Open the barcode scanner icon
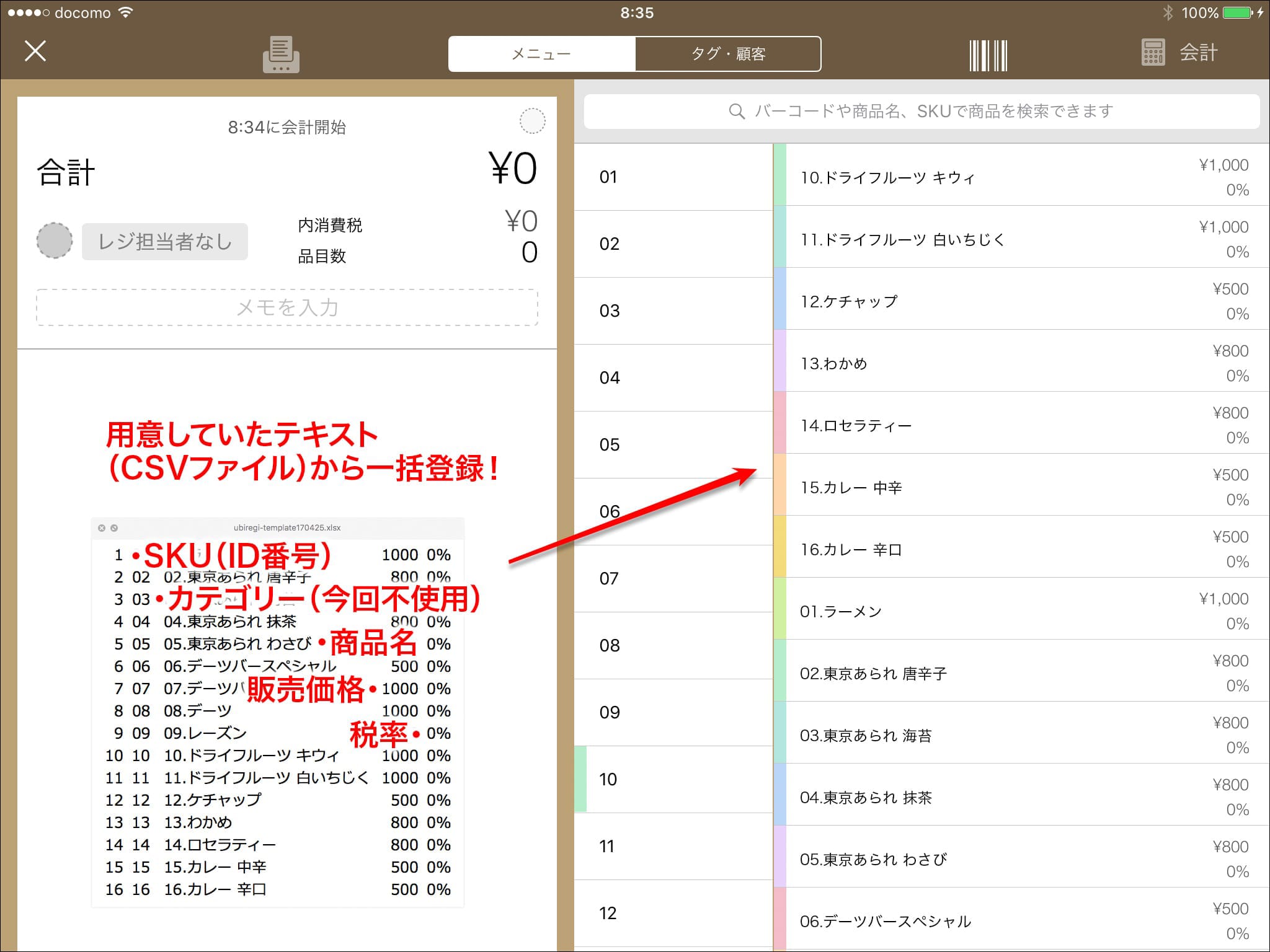The width and height of the screenshot is (1270, 952). 988,55
